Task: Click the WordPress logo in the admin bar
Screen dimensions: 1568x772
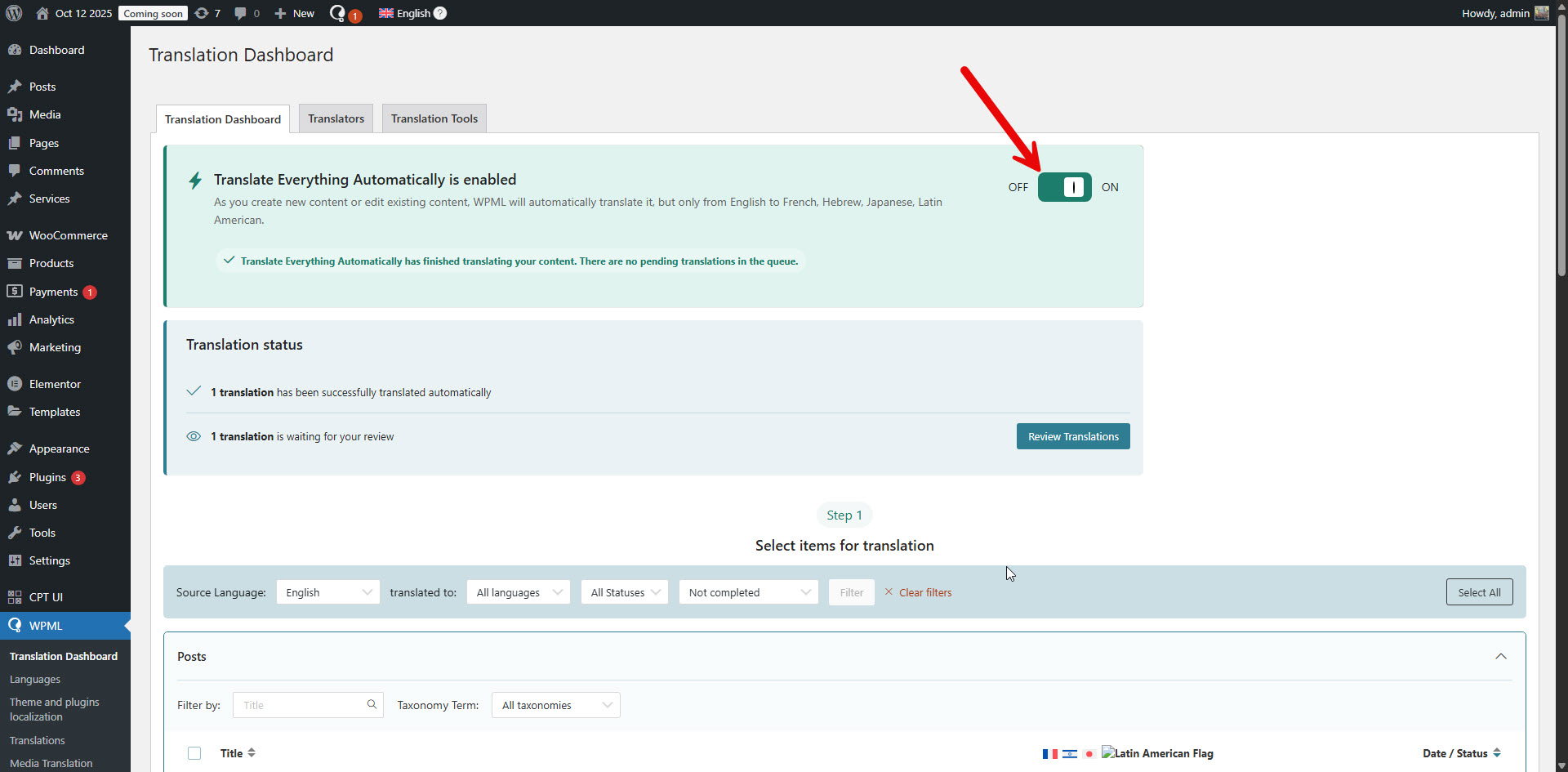Action: tap(14, 13)
